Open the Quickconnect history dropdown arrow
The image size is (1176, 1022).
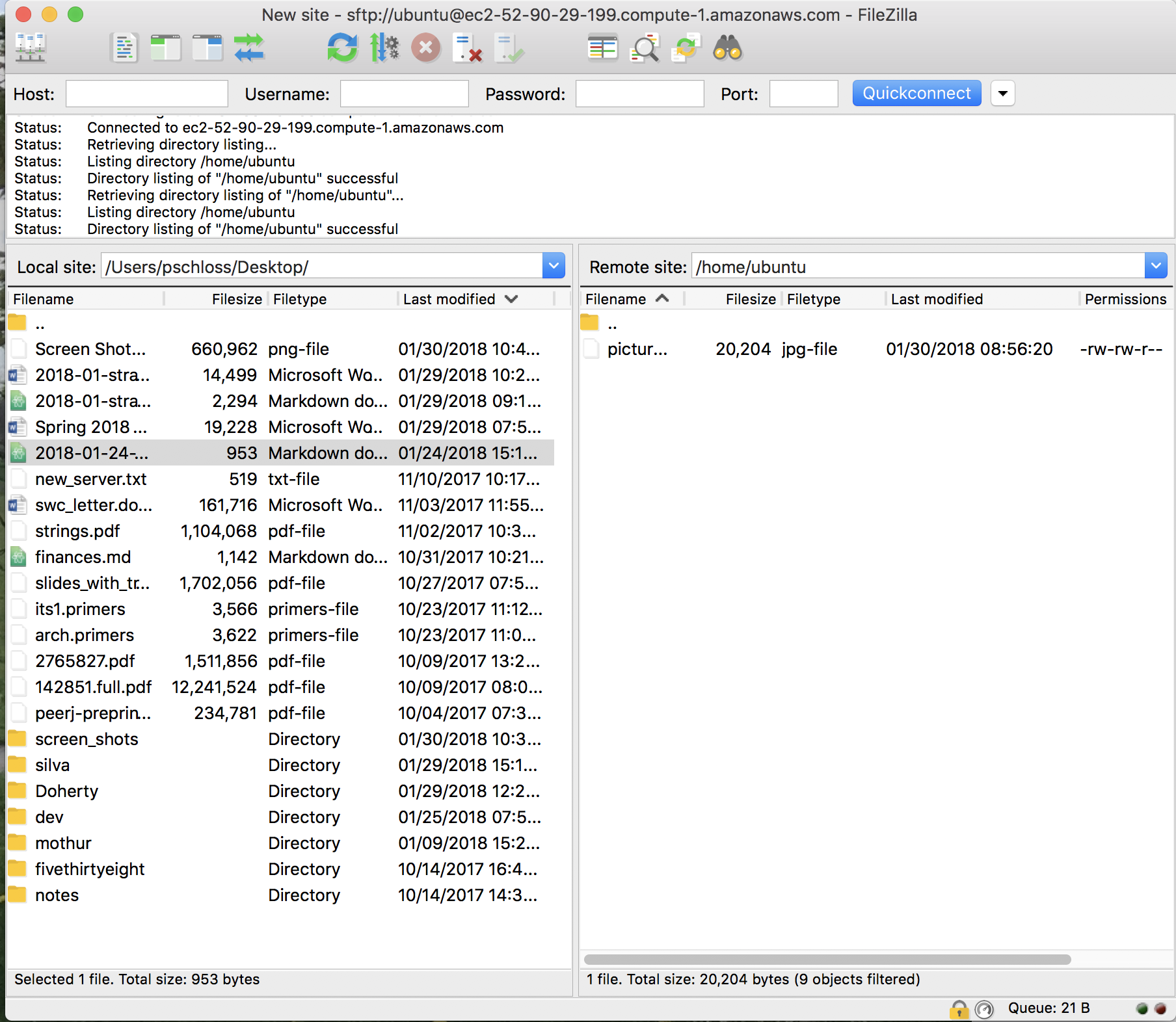(1002, 94)
